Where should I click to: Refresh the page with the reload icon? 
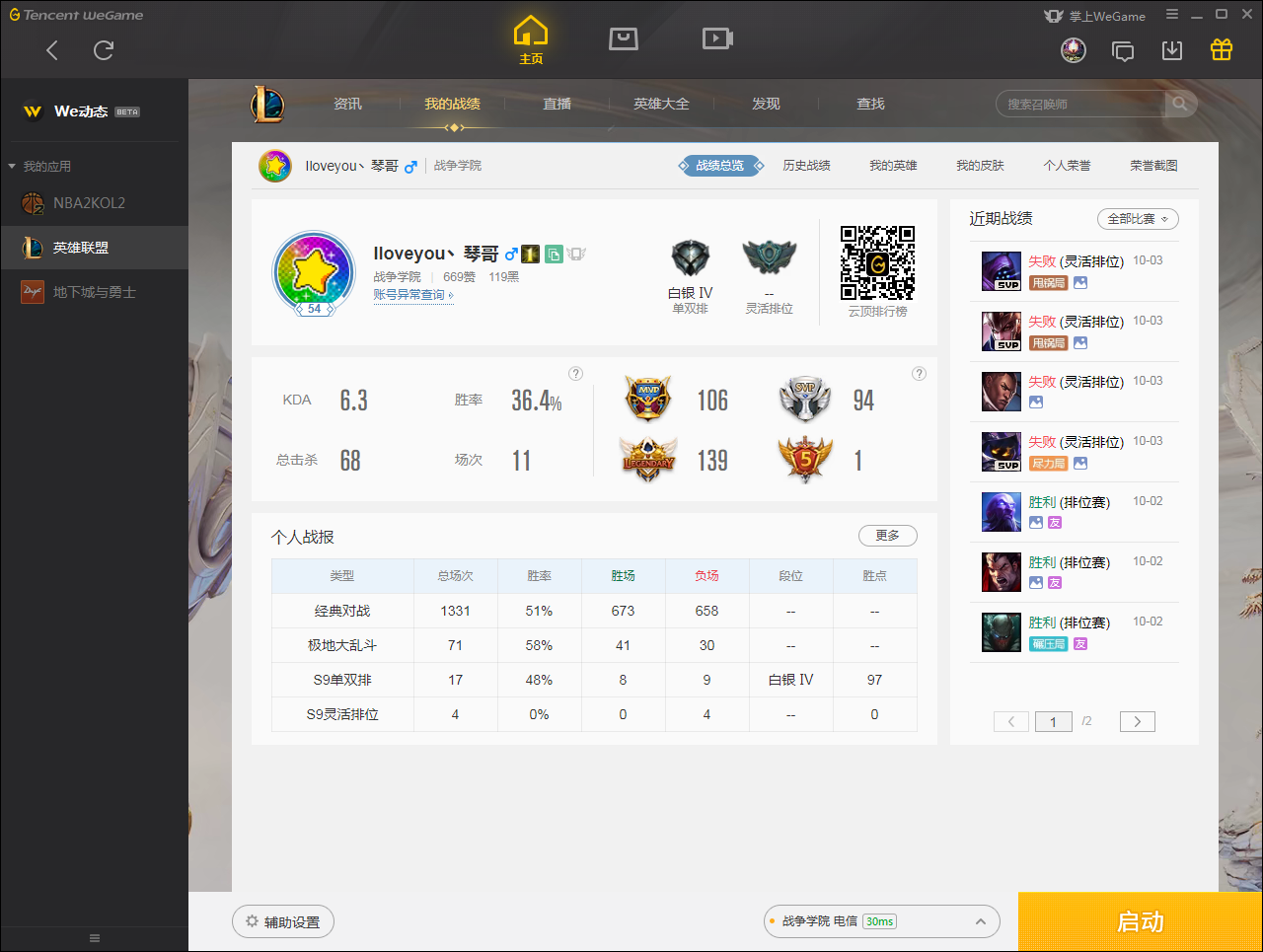(x=104, y=50)
